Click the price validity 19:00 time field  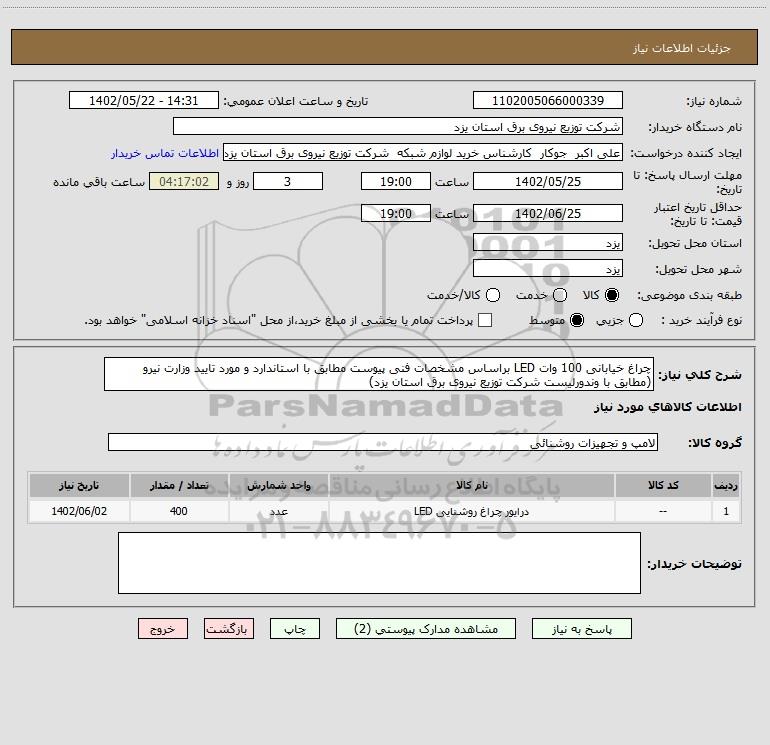pyautogui.click(x=396, y=213)
